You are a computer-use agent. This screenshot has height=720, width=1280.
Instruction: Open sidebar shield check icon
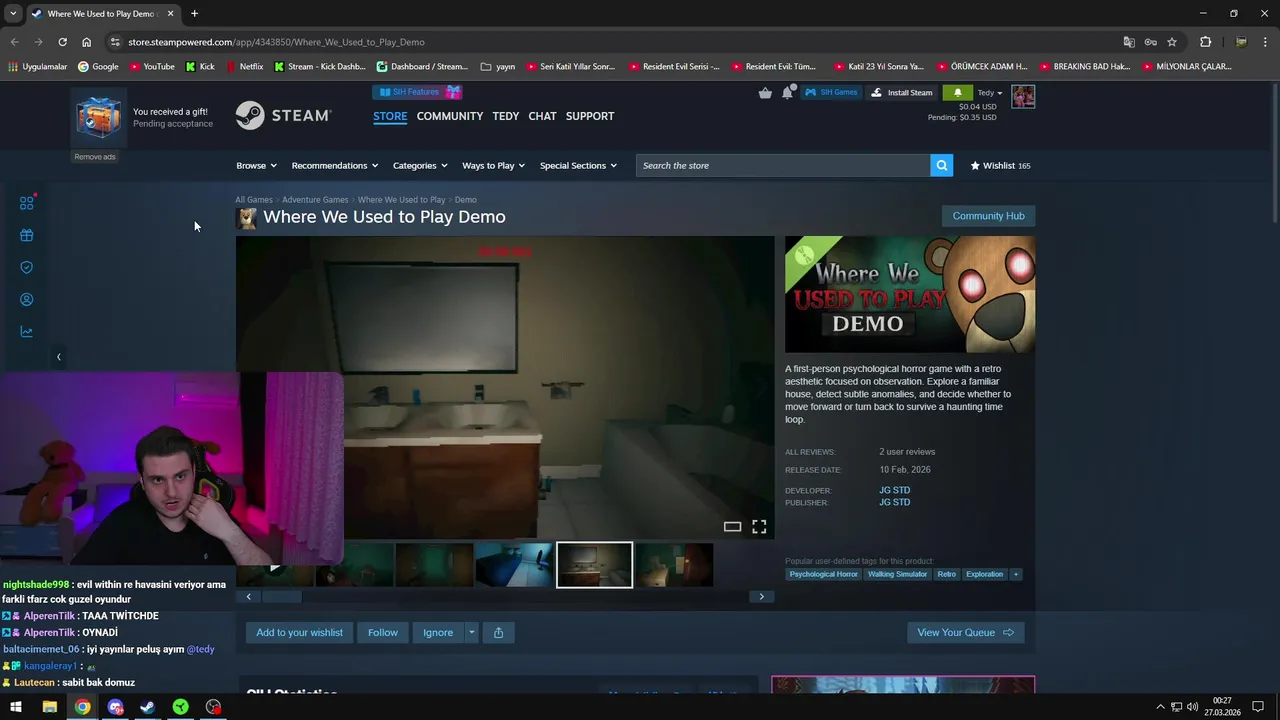[27, 267]
